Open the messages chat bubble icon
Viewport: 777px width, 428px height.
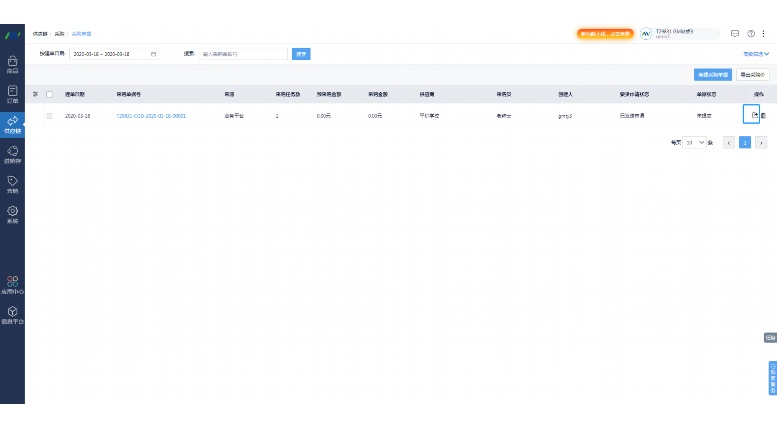(x=735, y=34)
